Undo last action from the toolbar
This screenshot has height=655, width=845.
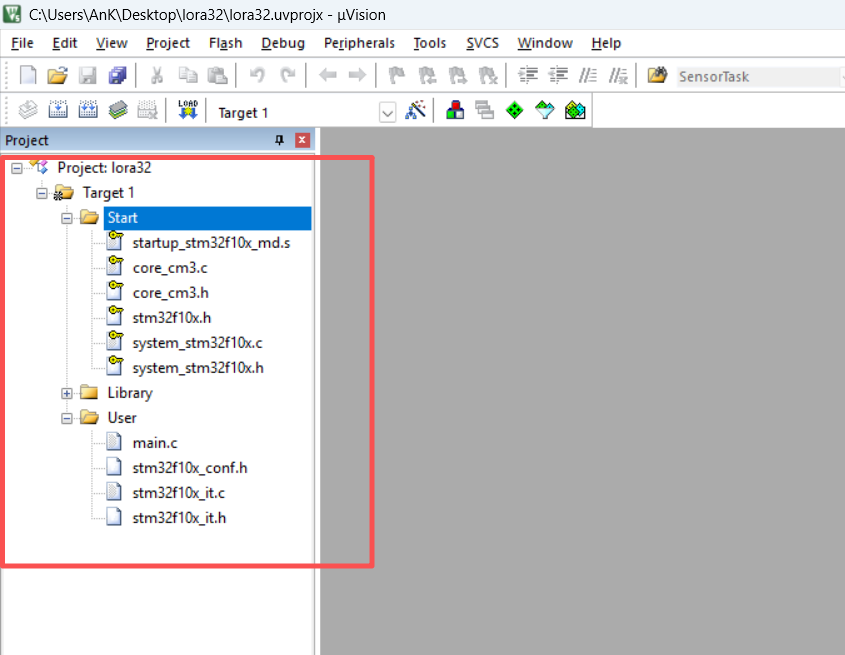pos(257,75)
